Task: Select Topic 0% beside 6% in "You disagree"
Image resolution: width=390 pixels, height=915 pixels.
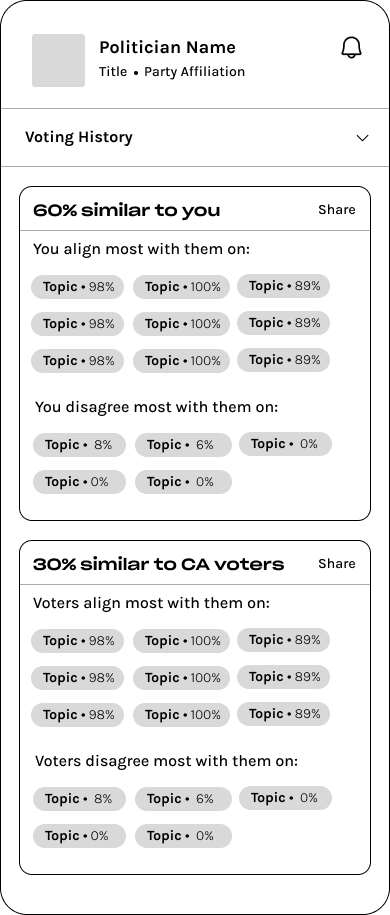Action: click(x=285, y=444)
